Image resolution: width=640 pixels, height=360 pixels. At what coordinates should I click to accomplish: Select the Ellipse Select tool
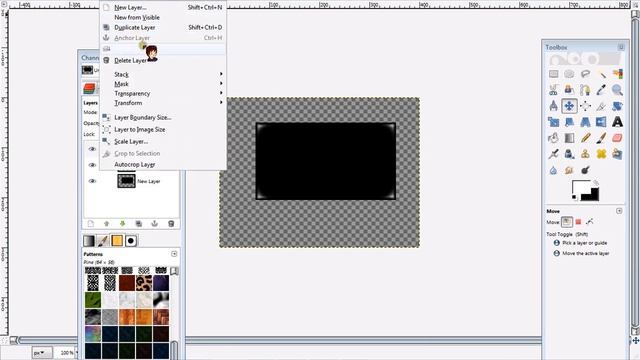[x=569, y=74]
